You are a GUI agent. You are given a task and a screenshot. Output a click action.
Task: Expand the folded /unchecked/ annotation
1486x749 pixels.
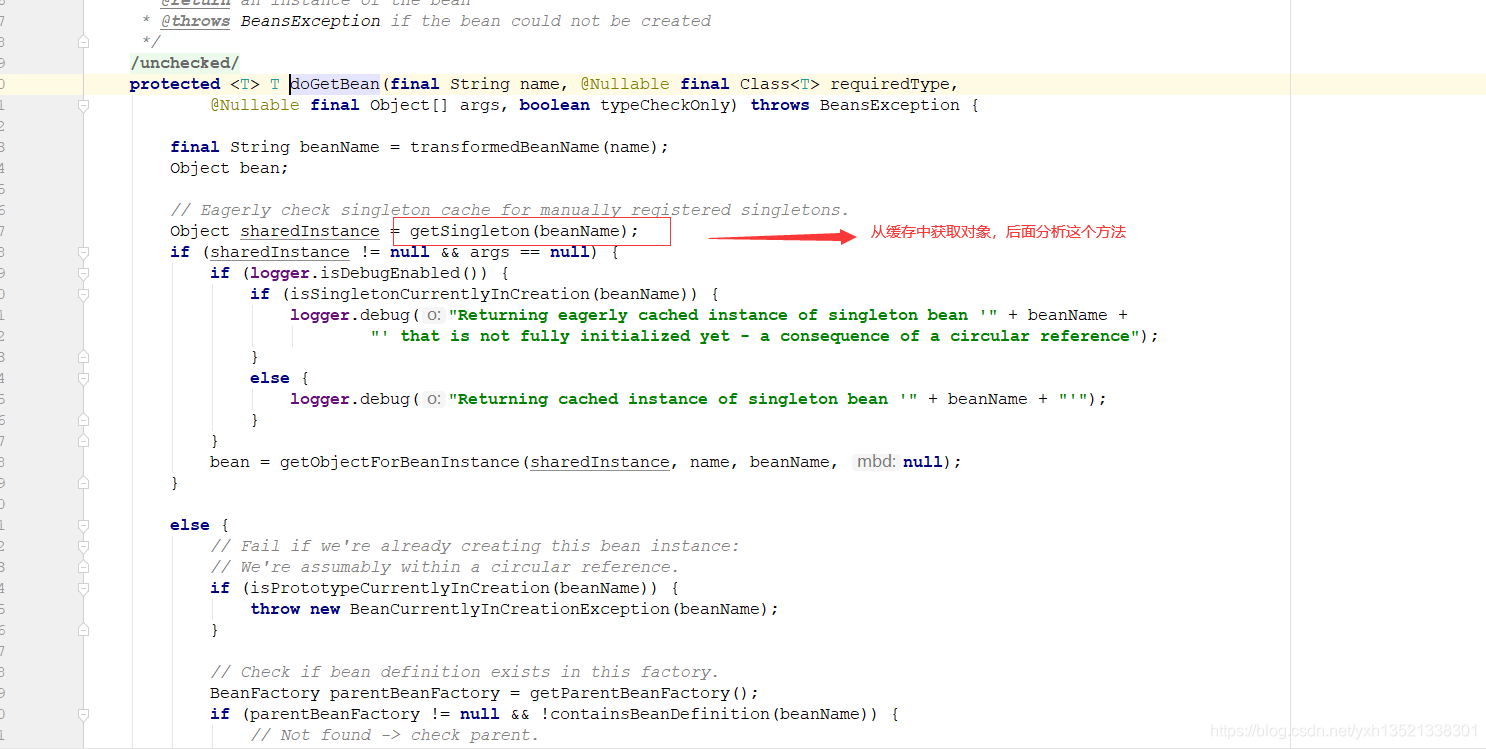[184, 63]
